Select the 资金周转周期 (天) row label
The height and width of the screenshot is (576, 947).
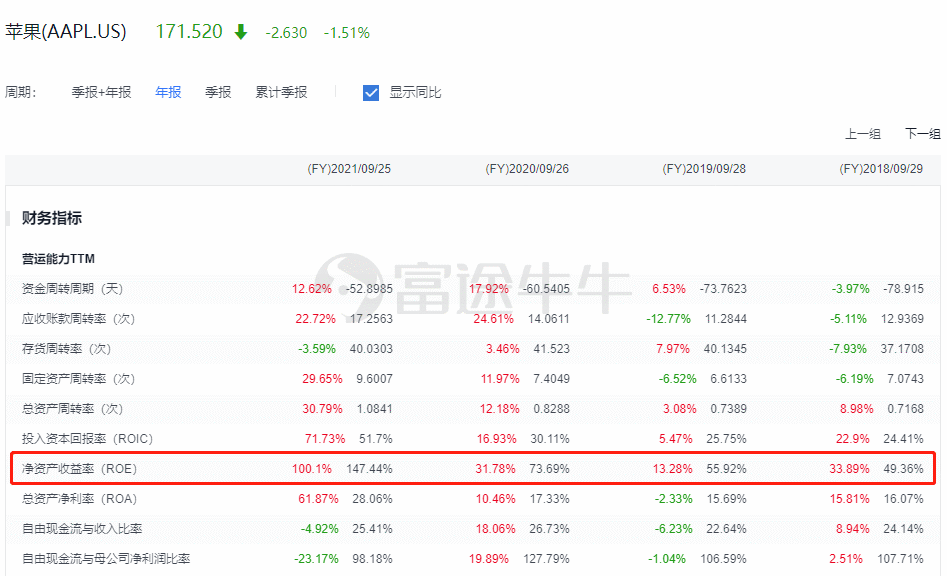click(x=72, y=289)
